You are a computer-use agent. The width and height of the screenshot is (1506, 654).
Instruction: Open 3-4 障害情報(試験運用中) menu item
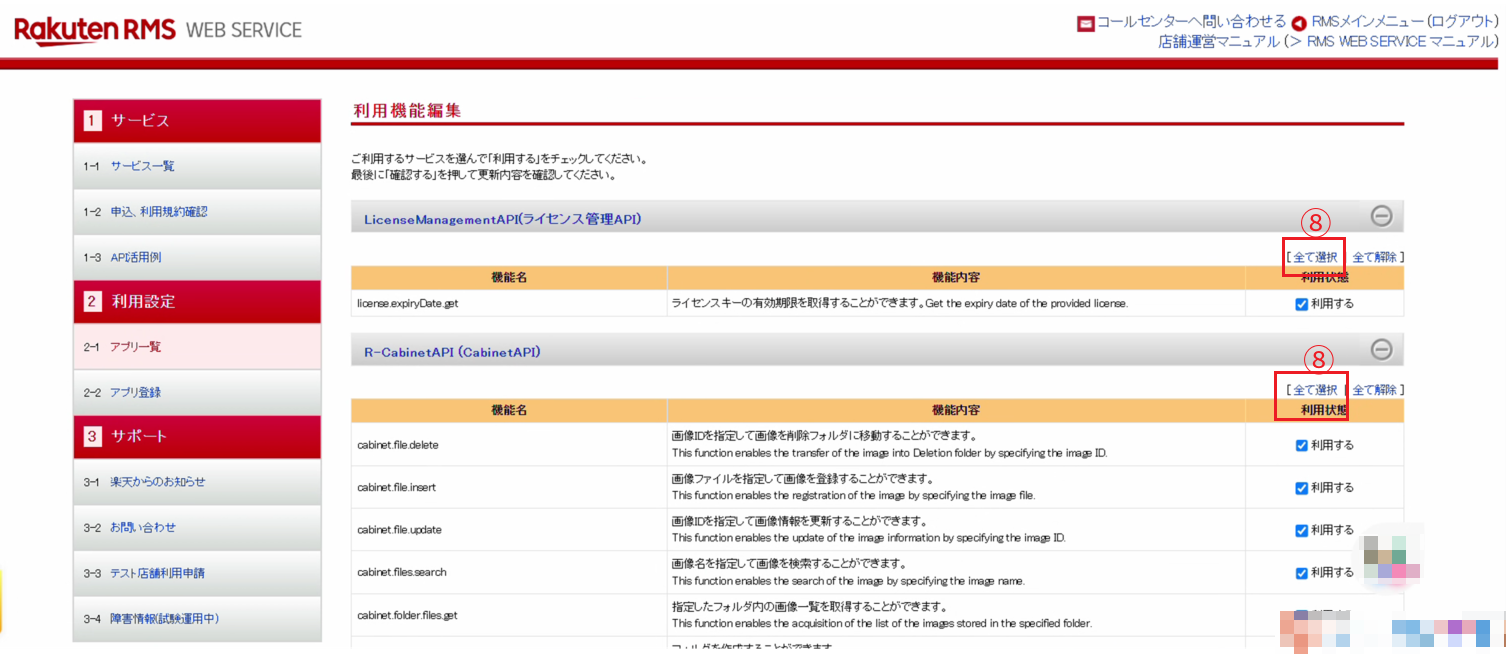point(197,619)
